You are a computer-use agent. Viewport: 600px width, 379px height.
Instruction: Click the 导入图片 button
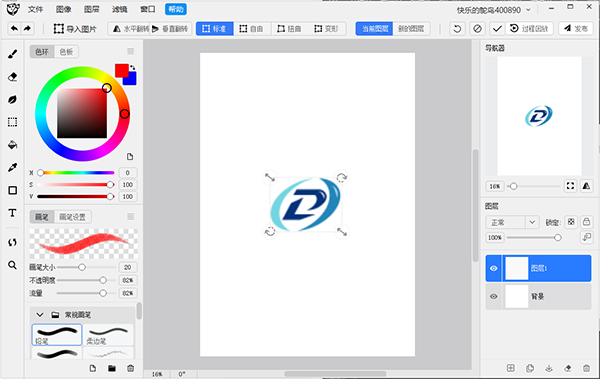[x=75, y=29]
